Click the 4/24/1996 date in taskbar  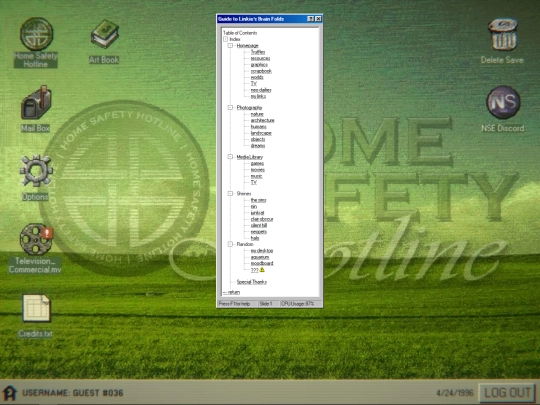pyautogui.click(x=455, y=393)
